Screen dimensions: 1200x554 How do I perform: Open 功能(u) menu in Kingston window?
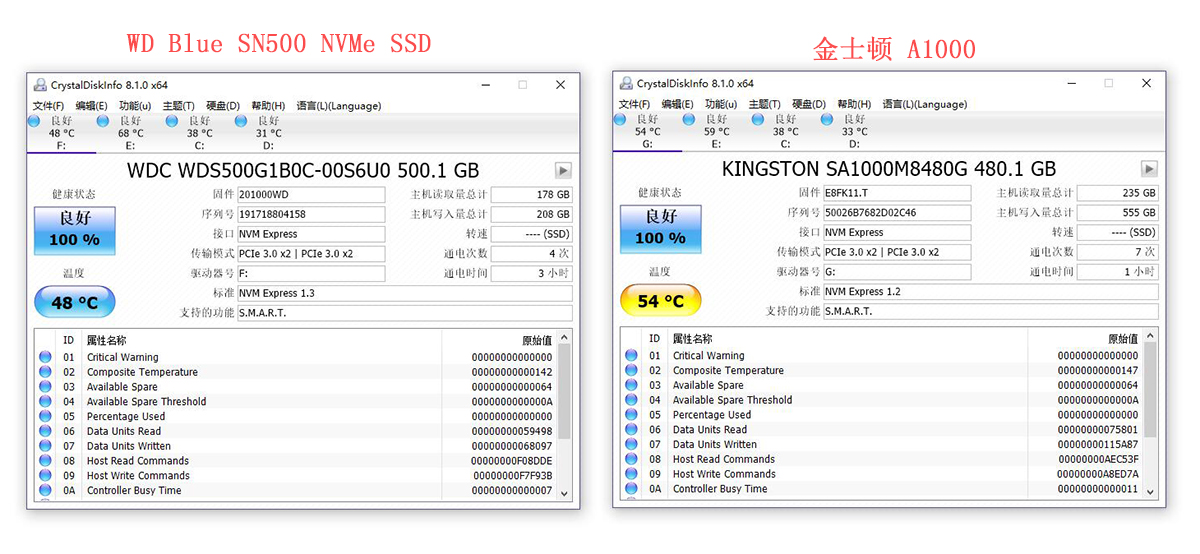[721, 104]
